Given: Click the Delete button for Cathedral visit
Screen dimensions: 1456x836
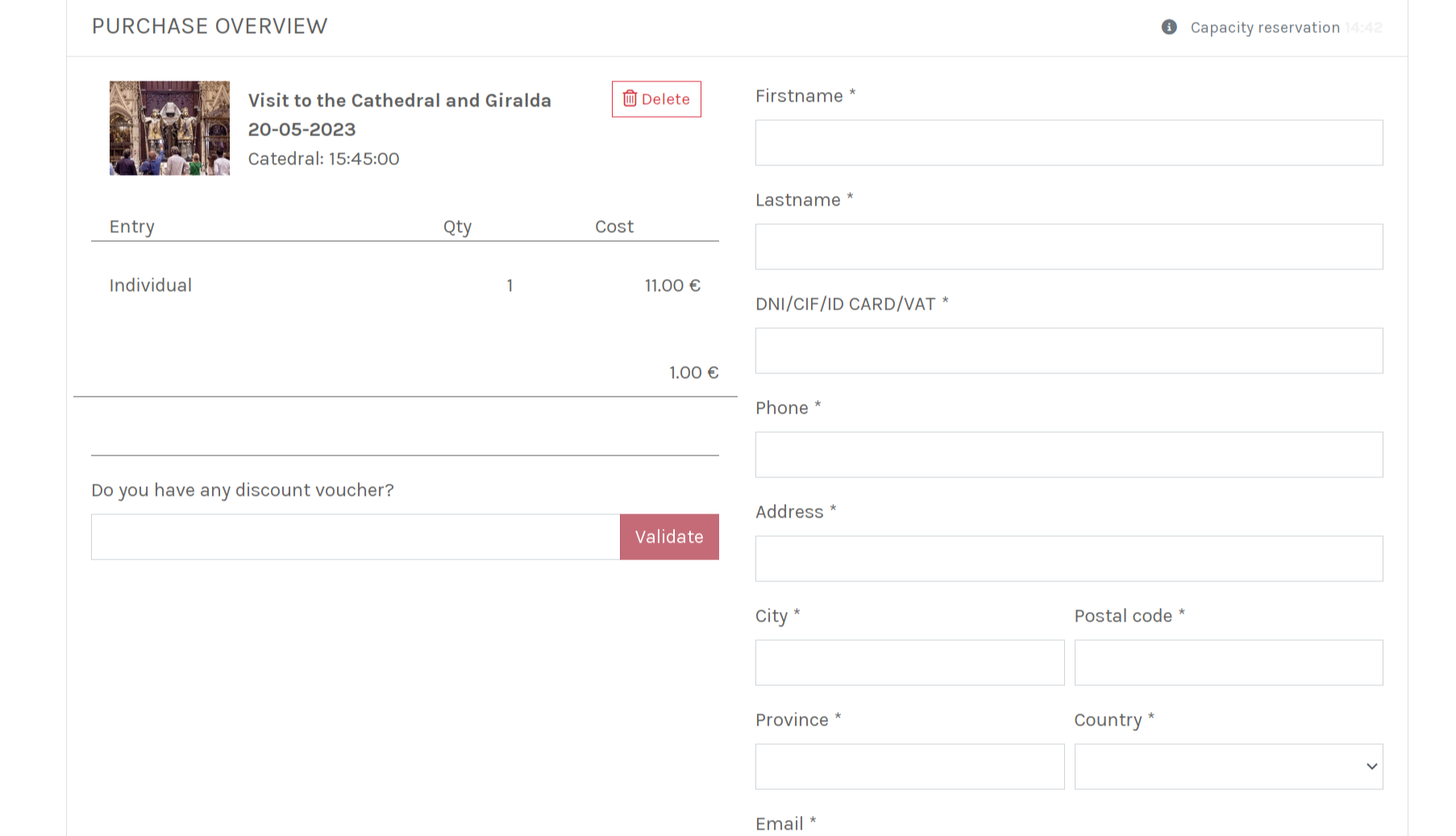Looking at the screenshot, I should [x=656, y=99].
